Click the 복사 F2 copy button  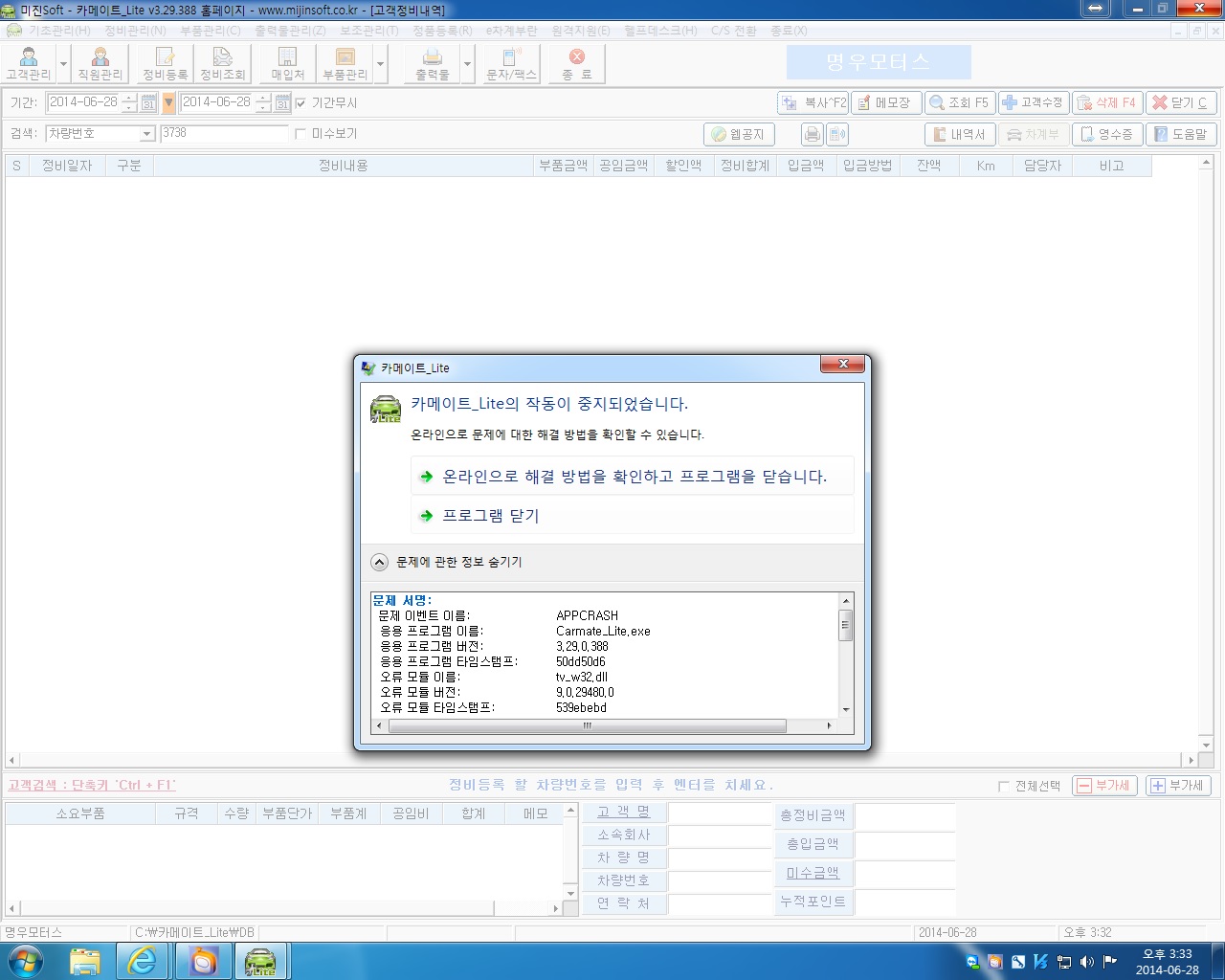[813, 102]
